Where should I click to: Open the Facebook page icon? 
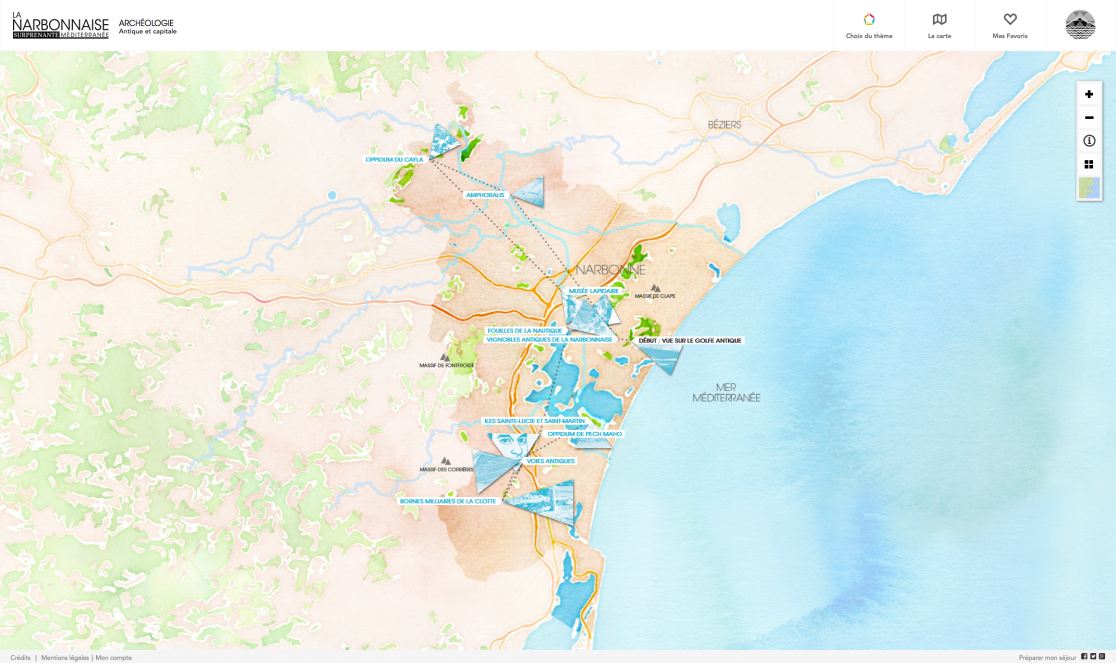click(x=1084, y=657)
